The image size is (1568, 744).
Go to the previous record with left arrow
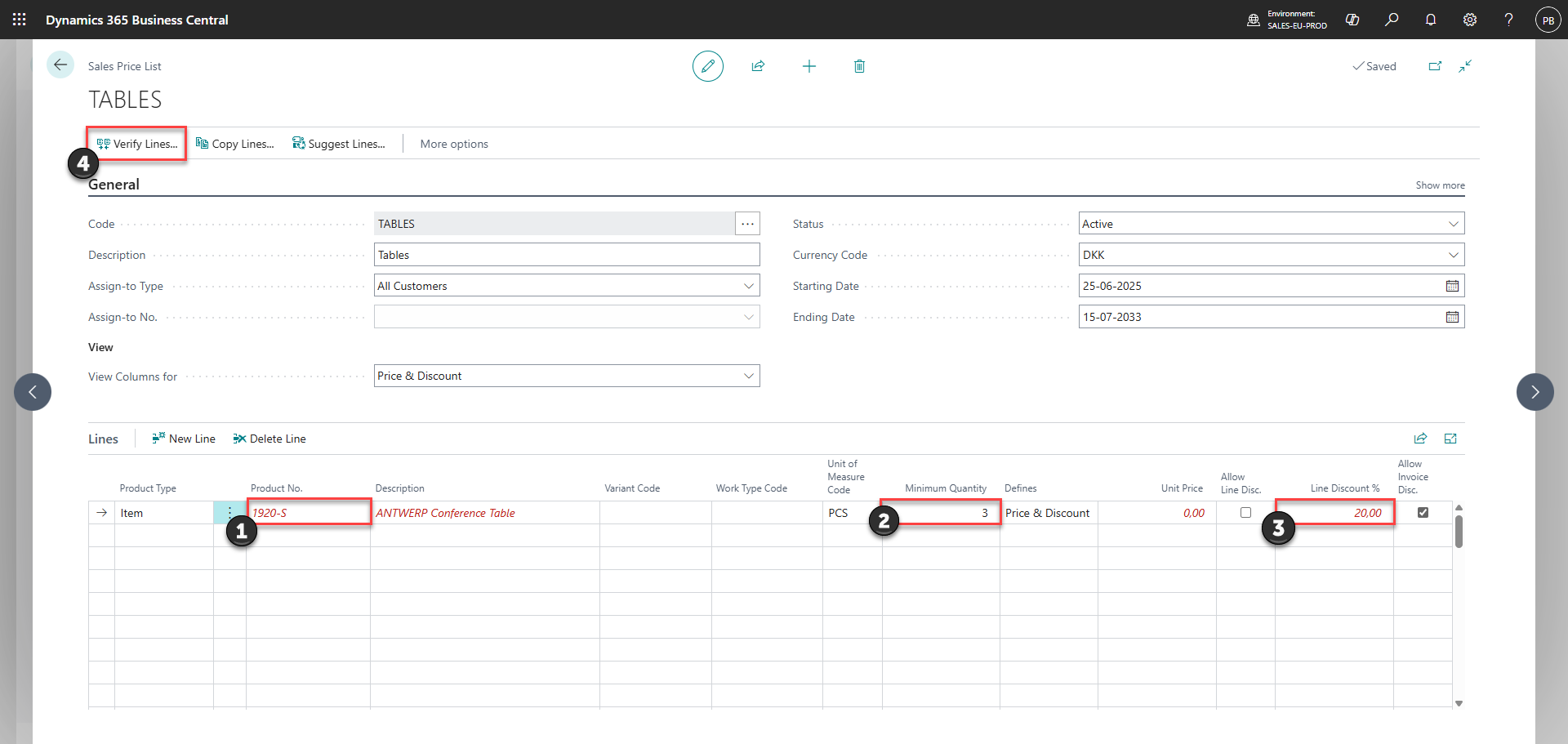coord(33,392)
